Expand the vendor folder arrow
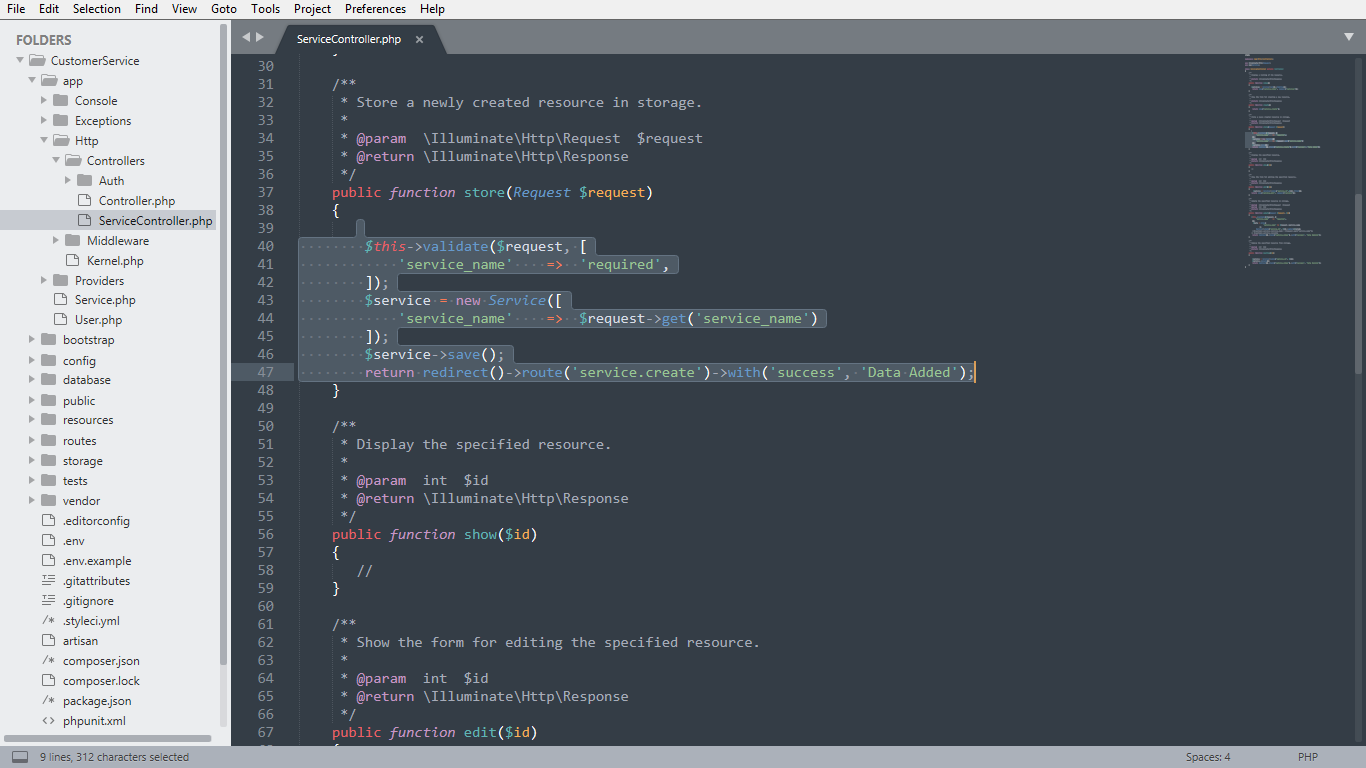 [32, 501]
